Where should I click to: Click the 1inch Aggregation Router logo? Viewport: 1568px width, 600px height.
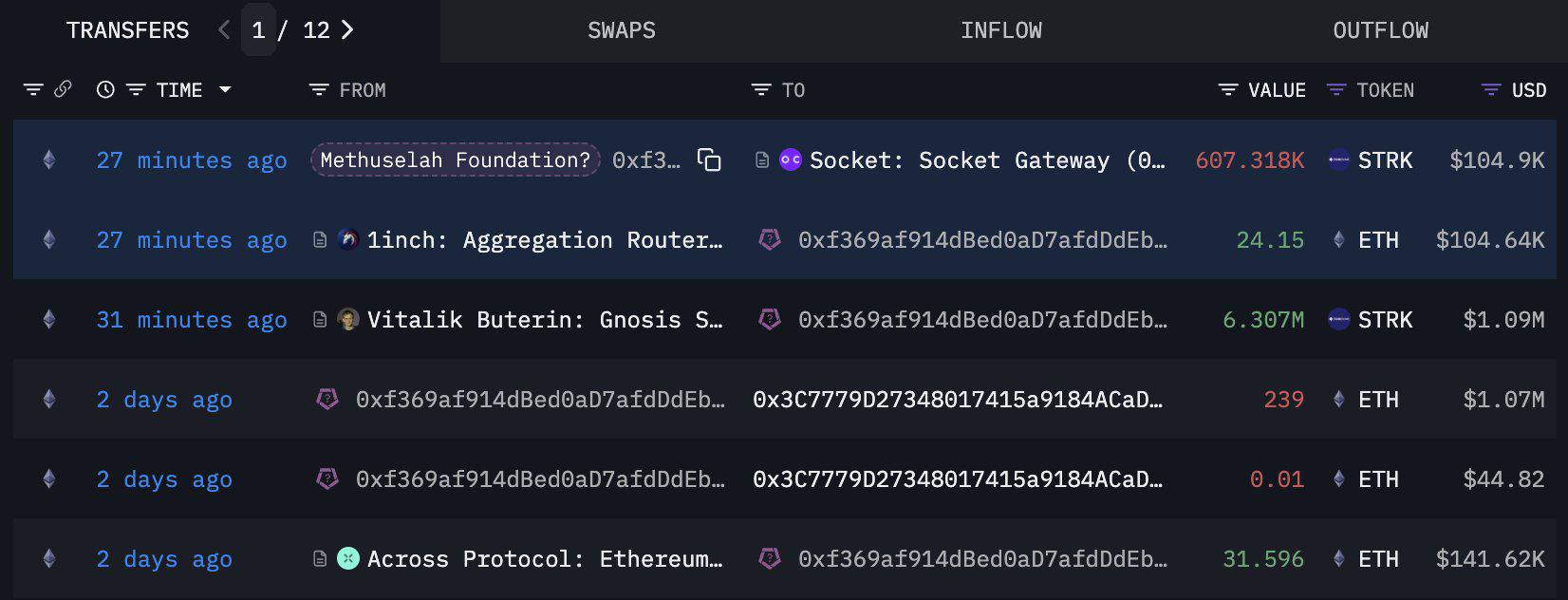(348, 240)
